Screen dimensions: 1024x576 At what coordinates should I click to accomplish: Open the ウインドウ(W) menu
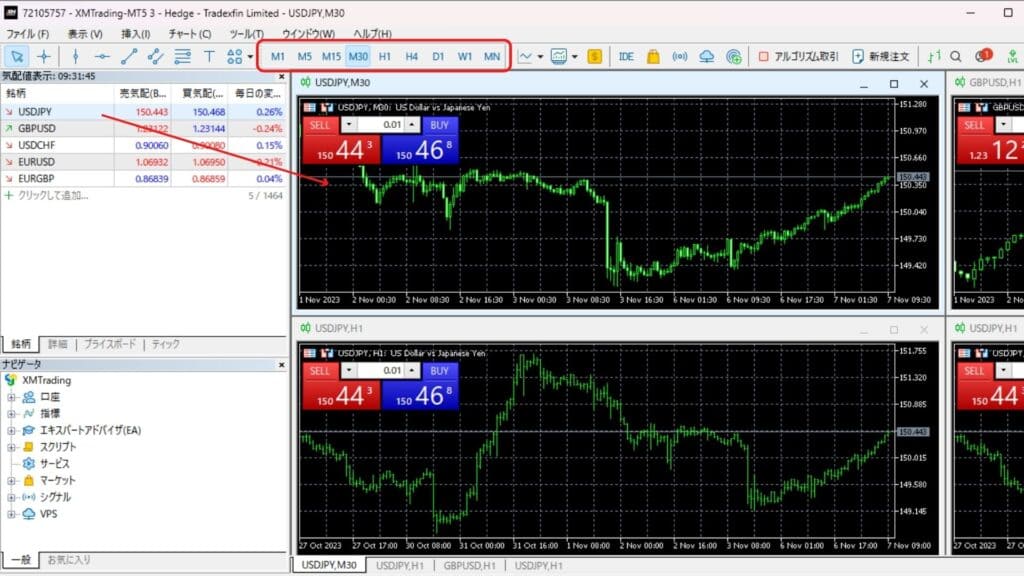pyautogui.click(x=308, y=34)
